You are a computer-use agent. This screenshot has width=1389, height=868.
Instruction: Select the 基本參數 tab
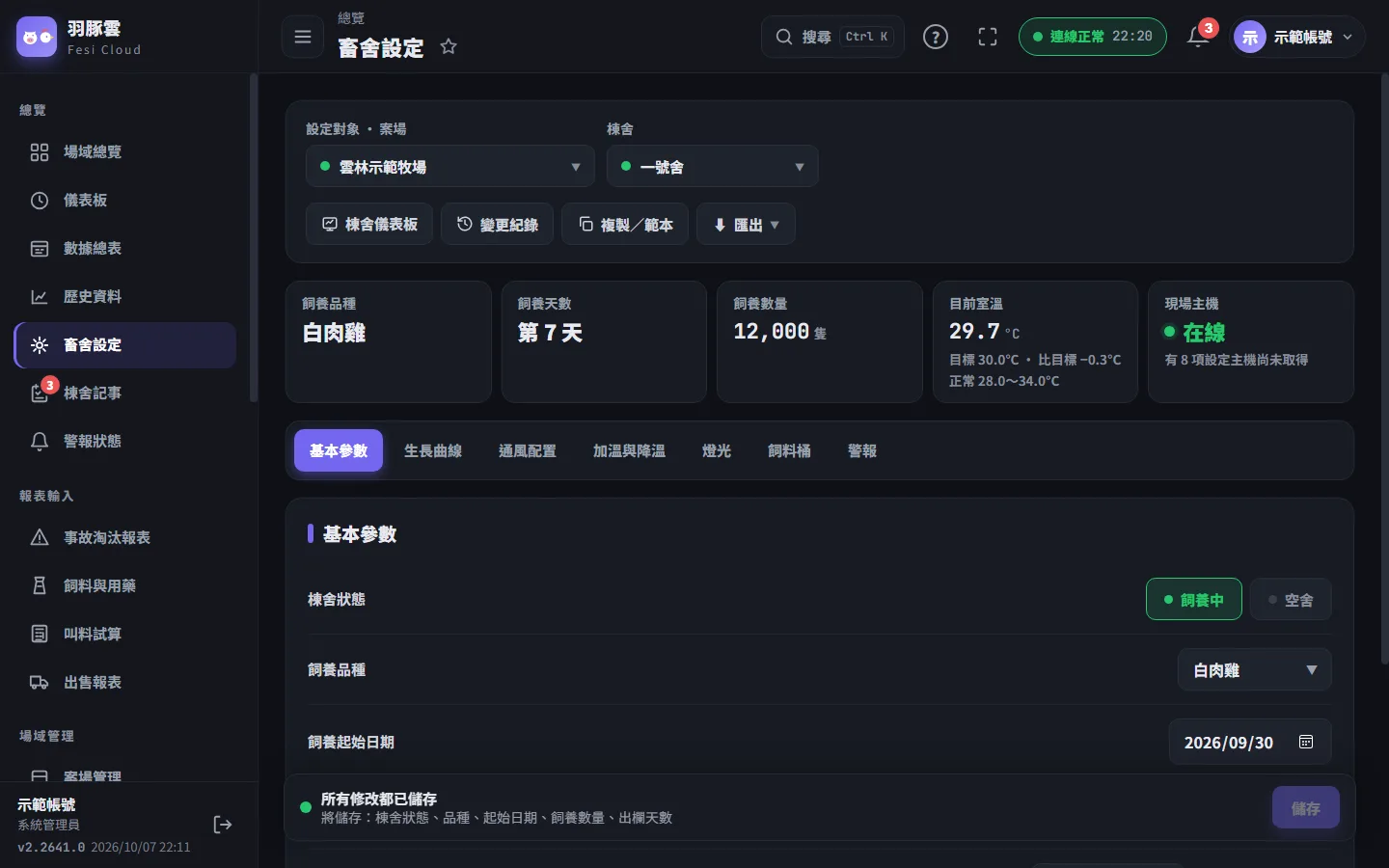[x=339, y=451]
